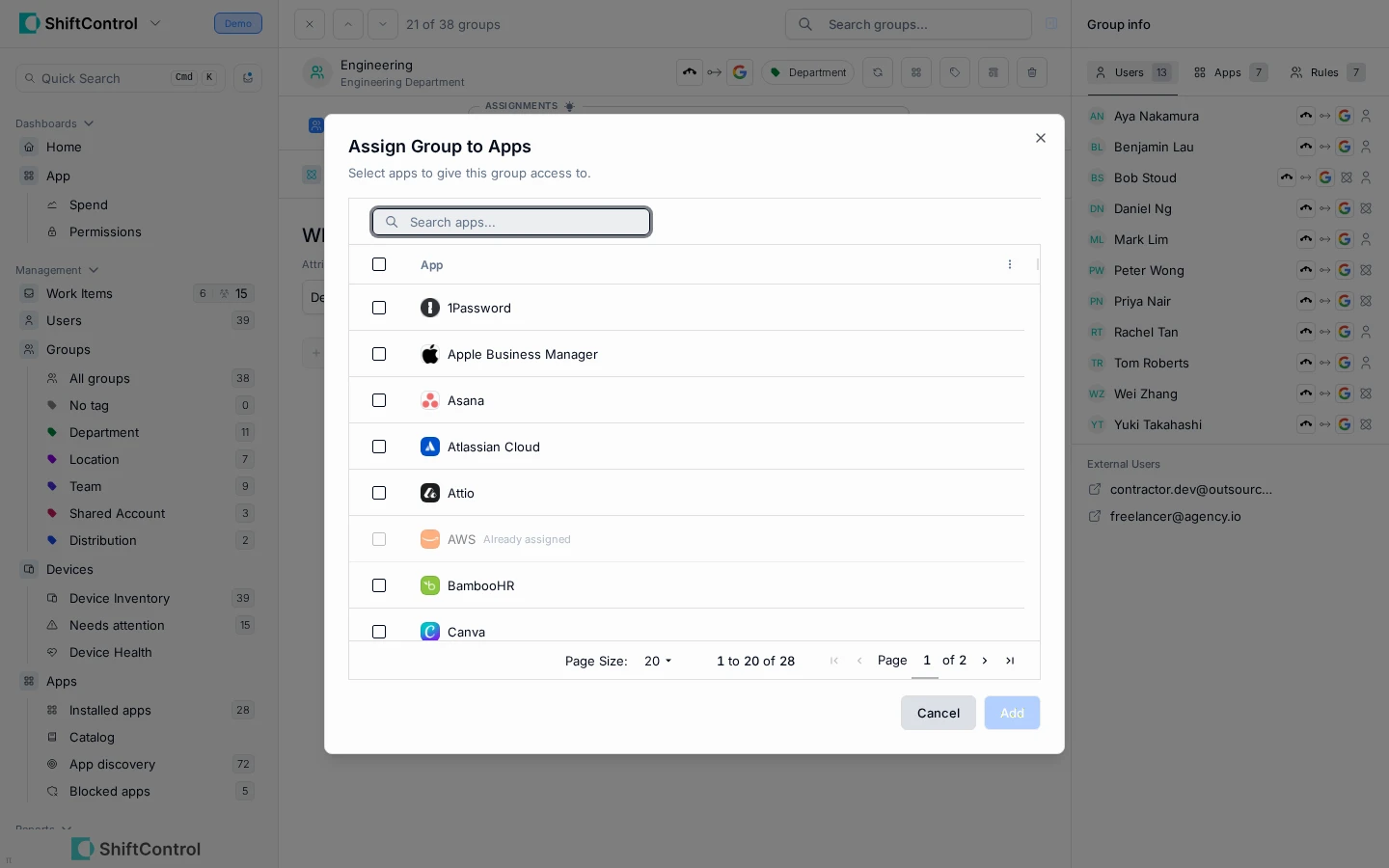Click the Attio app logo icon
The height and width of the screenshot is (868, 1389).
click(430, 493)
